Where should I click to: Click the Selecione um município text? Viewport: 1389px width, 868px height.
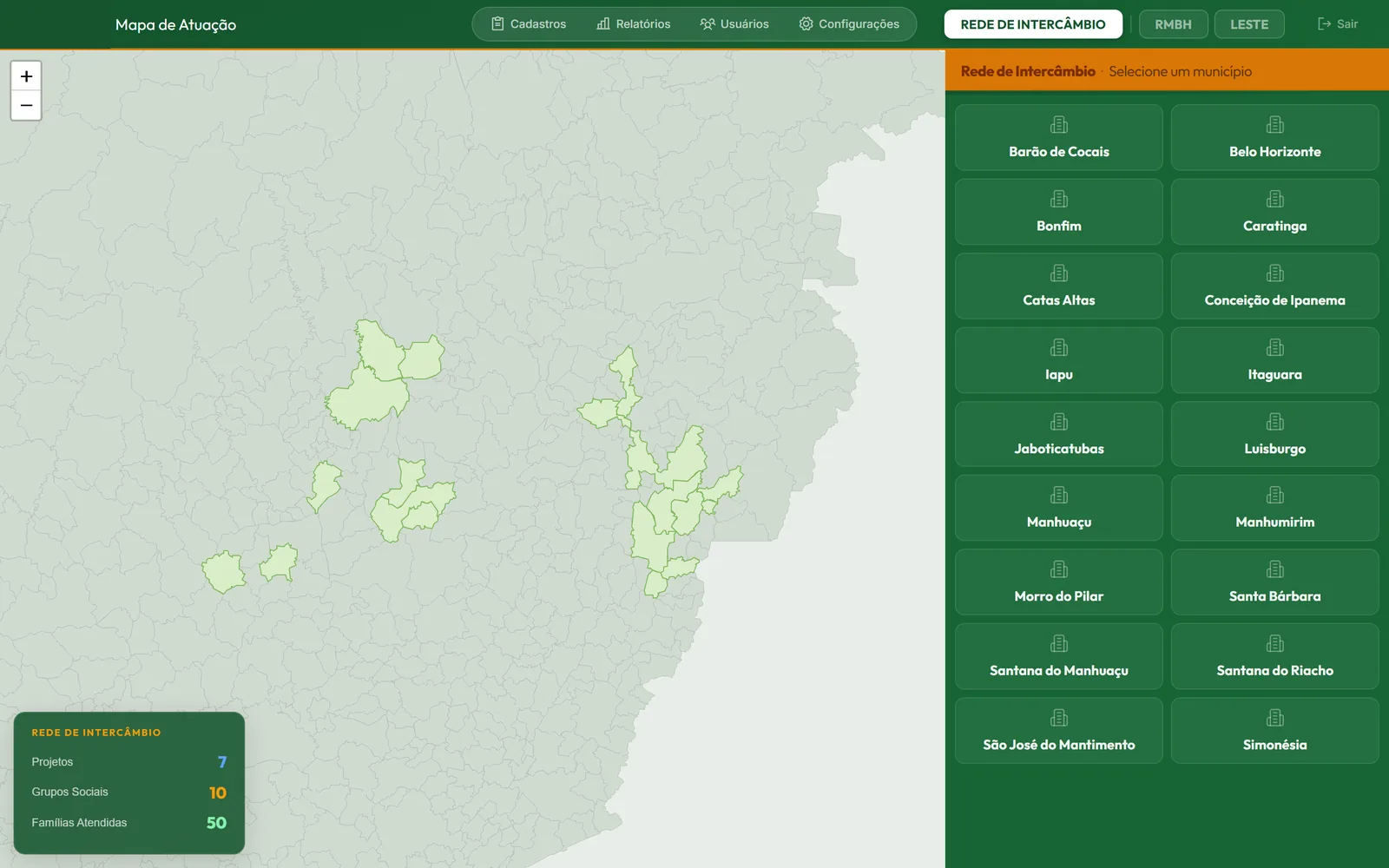click(1180, 71)
